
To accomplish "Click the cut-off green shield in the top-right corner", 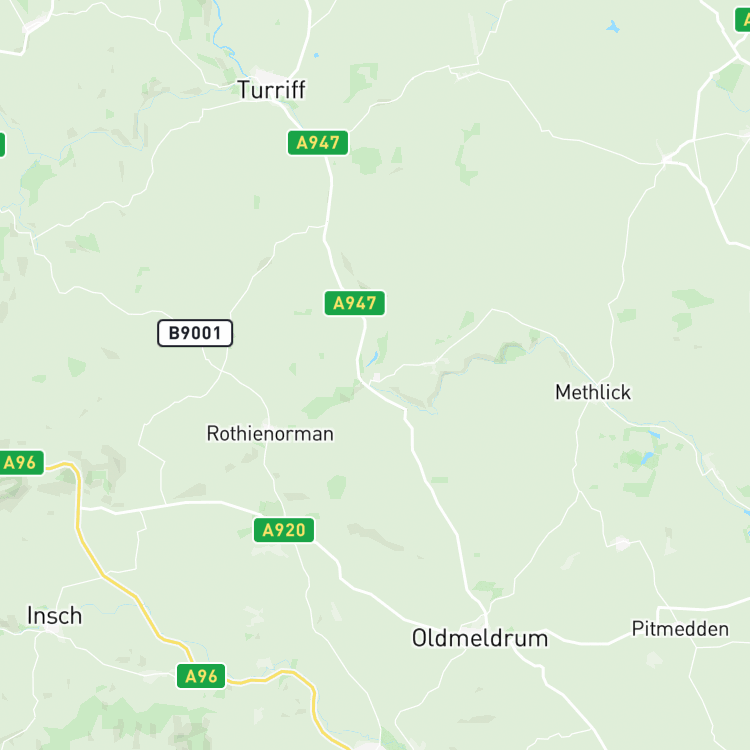I will 743,21.
